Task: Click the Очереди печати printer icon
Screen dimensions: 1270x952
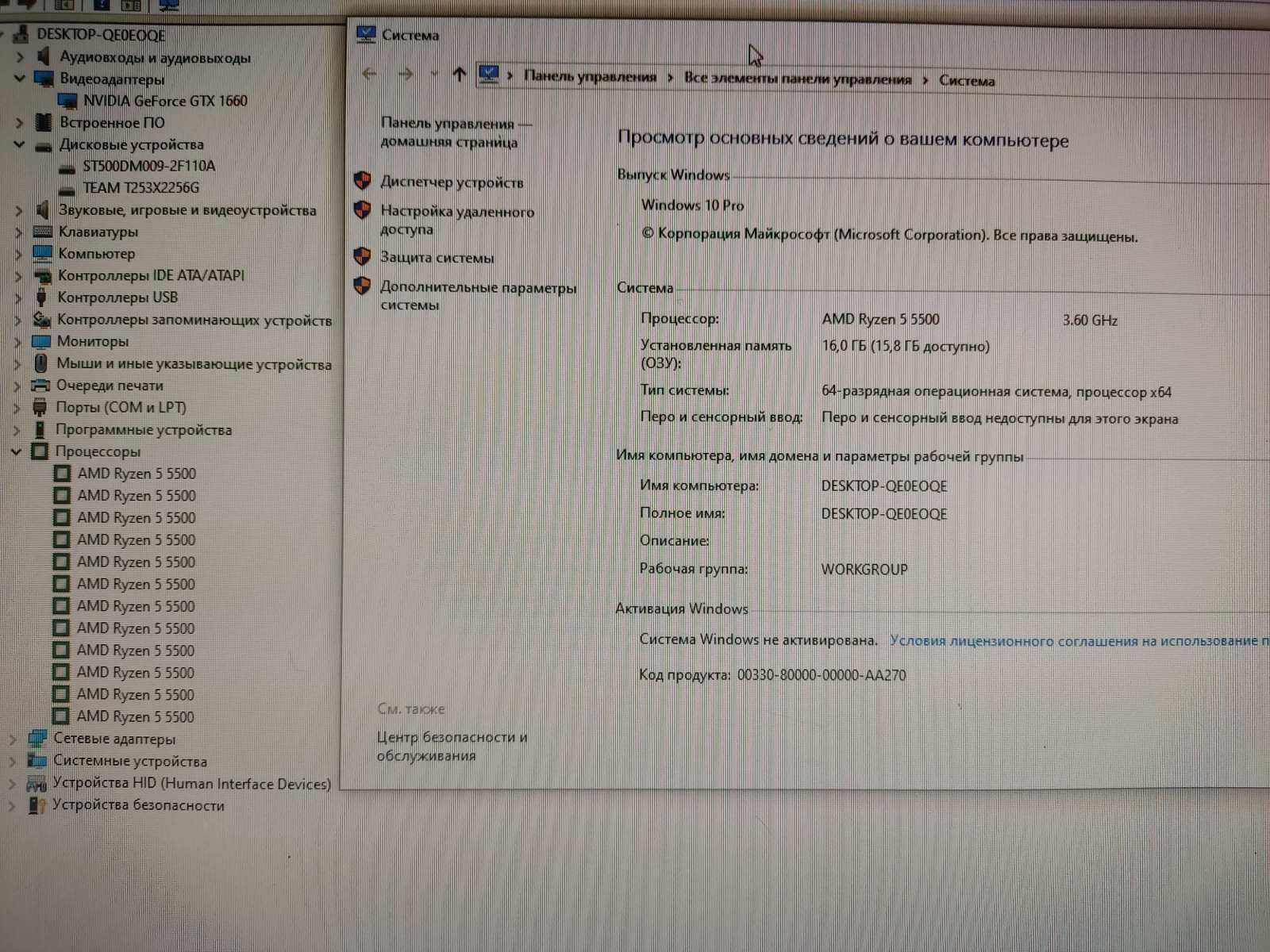Action: [x=40, y=386]
